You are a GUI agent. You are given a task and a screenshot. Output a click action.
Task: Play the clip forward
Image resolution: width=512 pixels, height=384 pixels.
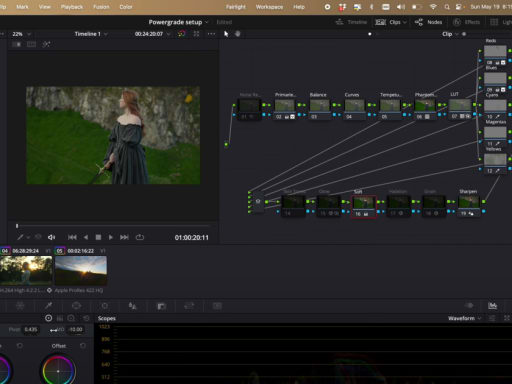[111, 237]
